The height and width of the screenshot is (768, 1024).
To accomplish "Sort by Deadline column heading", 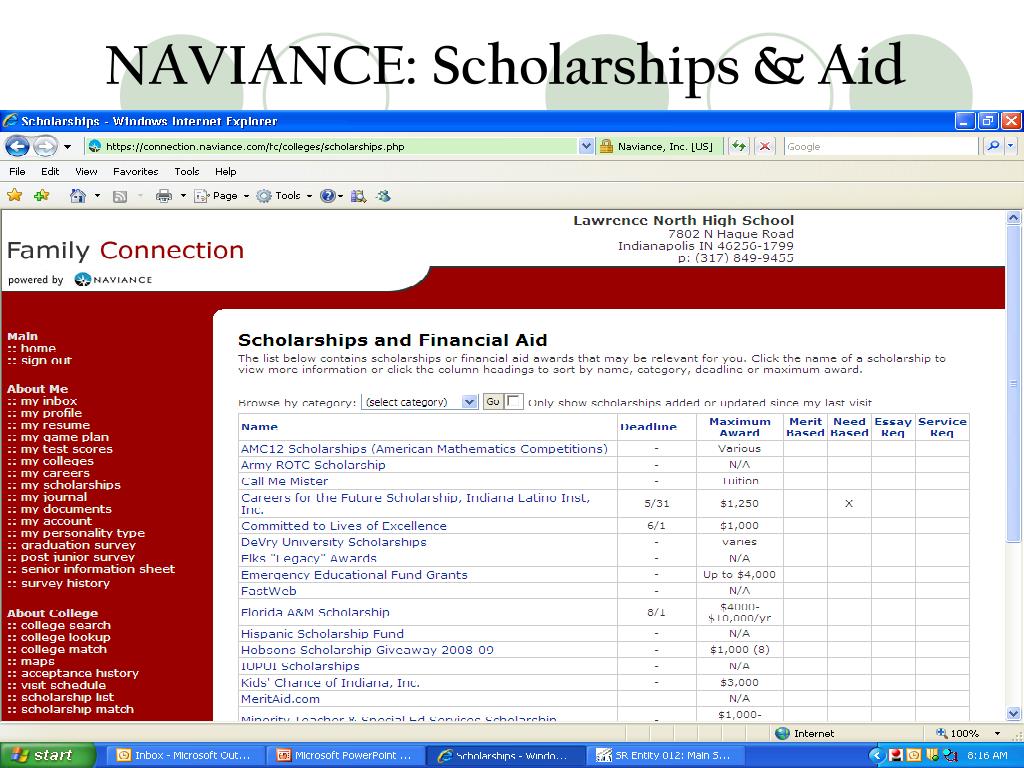I will coord(648,426).
